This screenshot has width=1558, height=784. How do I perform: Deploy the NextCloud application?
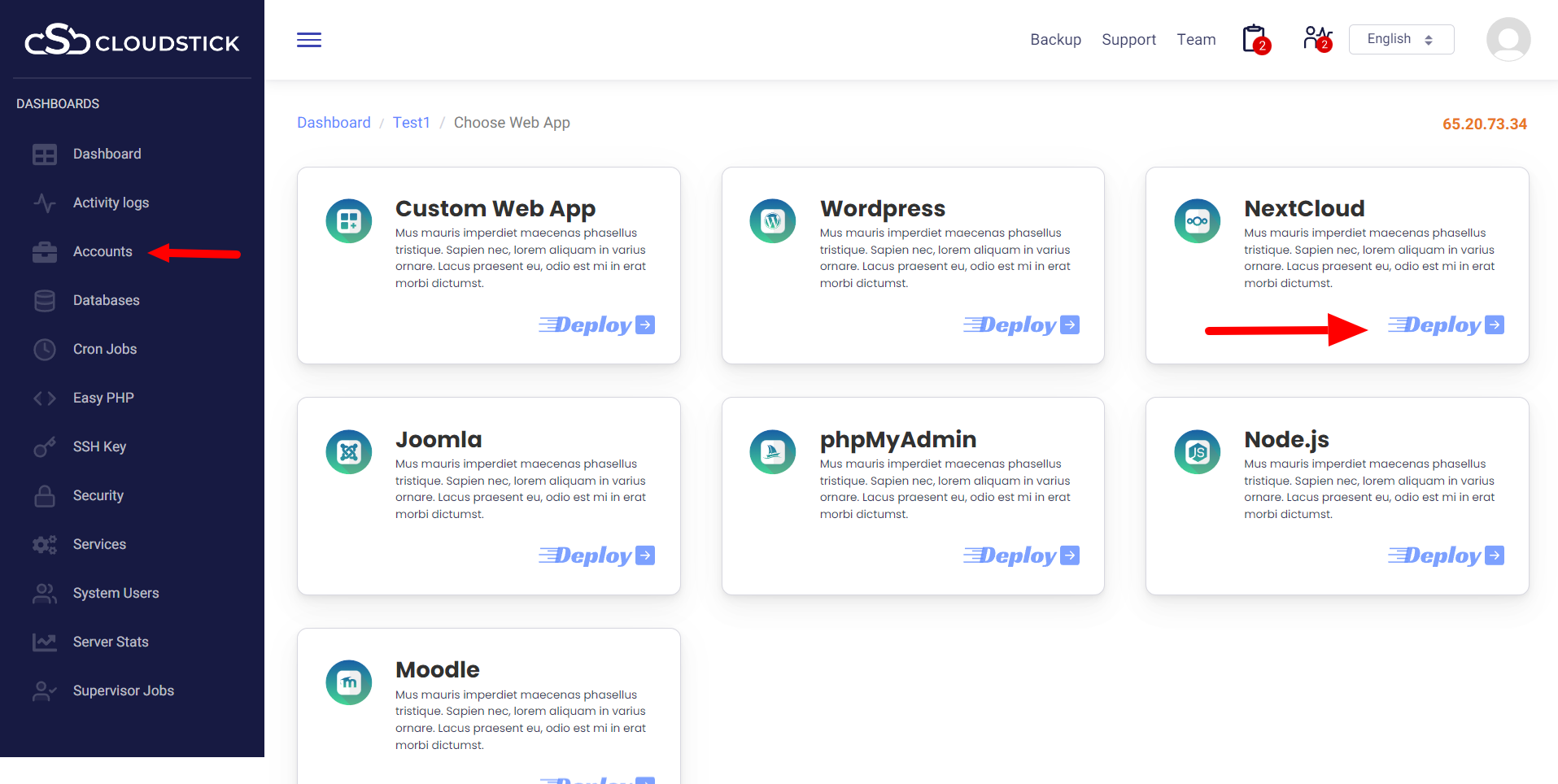(x=1446, y=325)
